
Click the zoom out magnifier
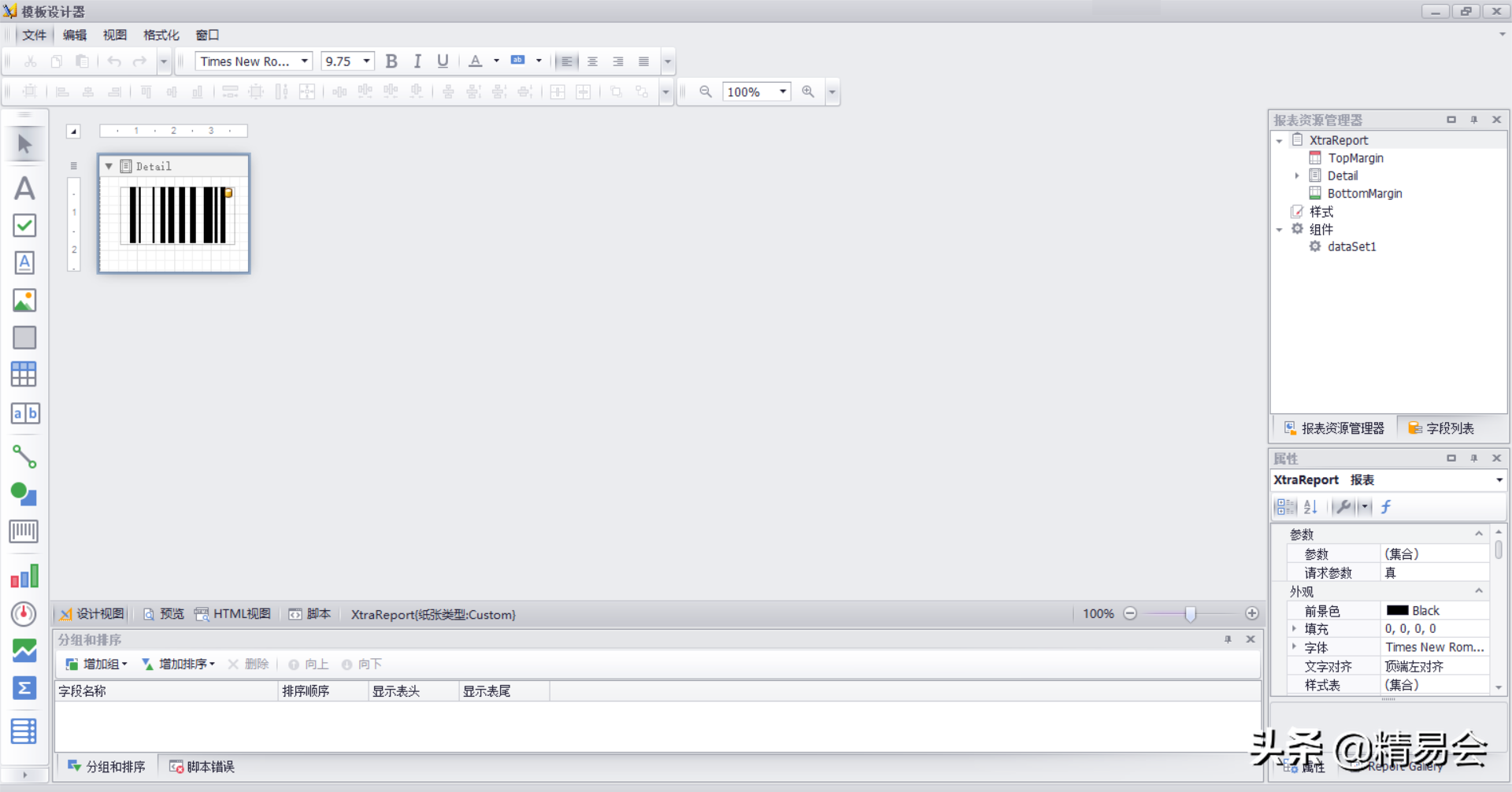(x=706, y=92)
